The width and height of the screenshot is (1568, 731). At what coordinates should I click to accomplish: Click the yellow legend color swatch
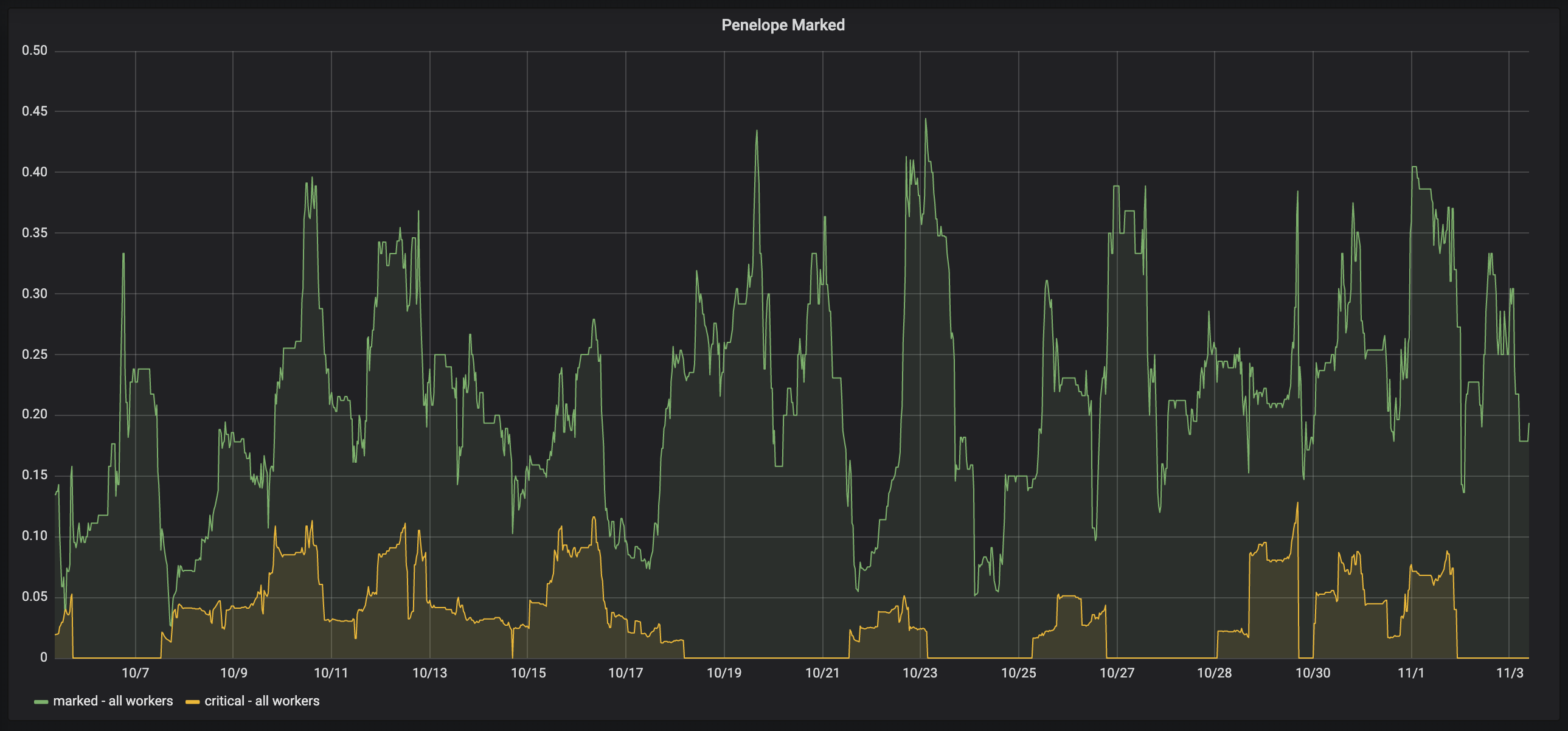click(x=192, y=702)
